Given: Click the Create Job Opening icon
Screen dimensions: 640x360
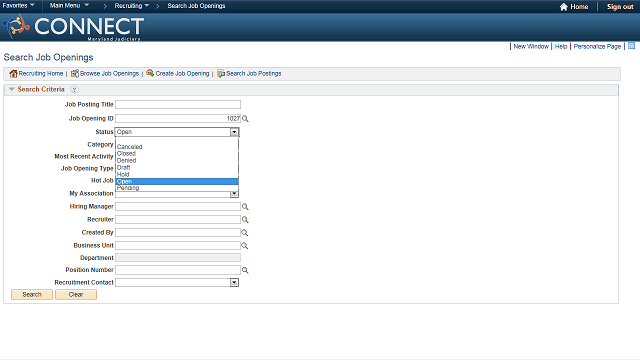Looking at the screenshot, I should (x=150, y=73).
